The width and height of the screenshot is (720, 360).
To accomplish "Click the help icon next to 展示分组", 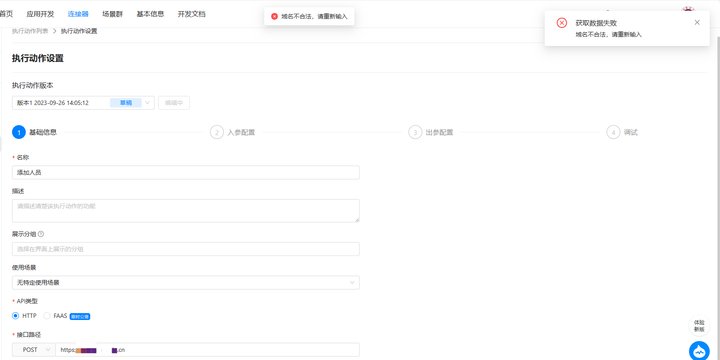I will (41, 234).
